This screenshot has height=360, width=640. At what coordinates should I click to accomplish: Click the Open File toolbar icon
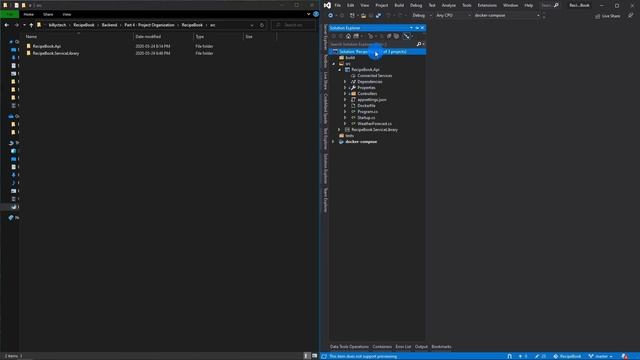[363, 16]
